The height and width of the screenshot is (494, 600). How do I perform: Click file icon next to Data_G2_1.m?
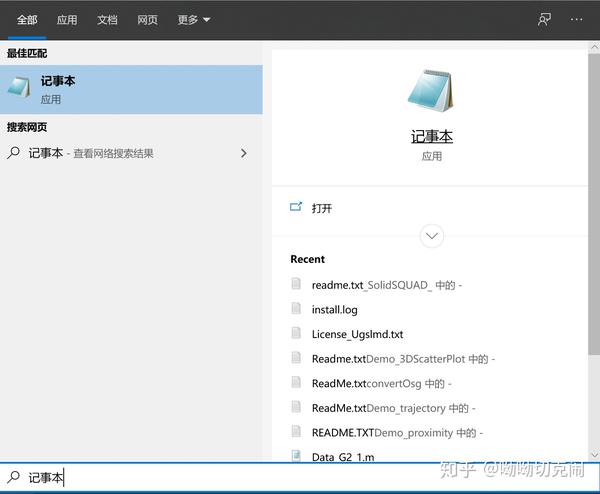tap(296, 455)
